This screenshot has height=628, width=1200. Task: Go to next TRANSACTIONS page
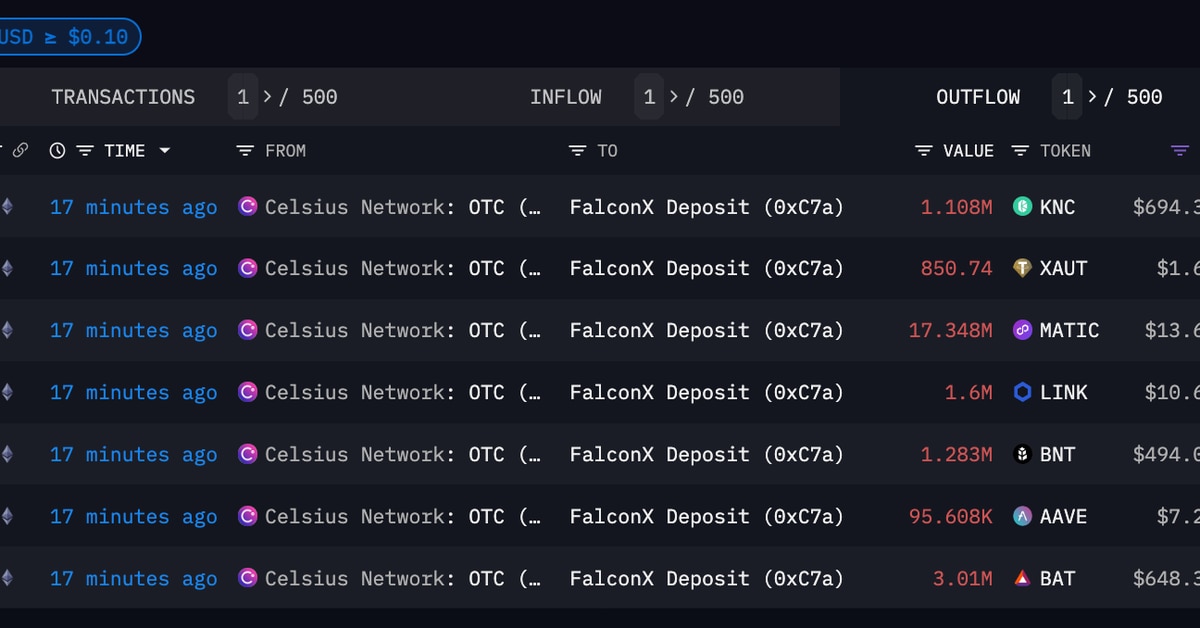pos(267,97)
